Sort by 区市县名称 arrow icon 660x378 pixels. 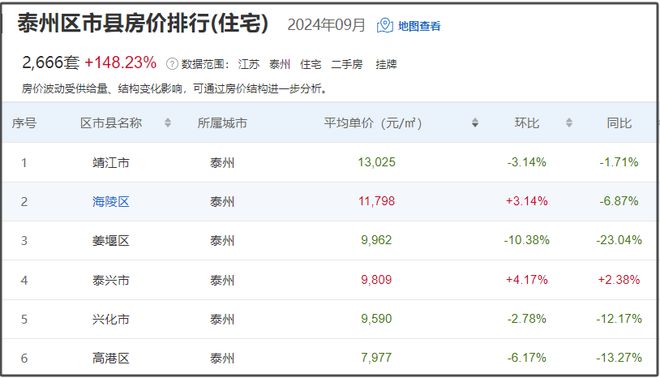click(x=168, y=123)
